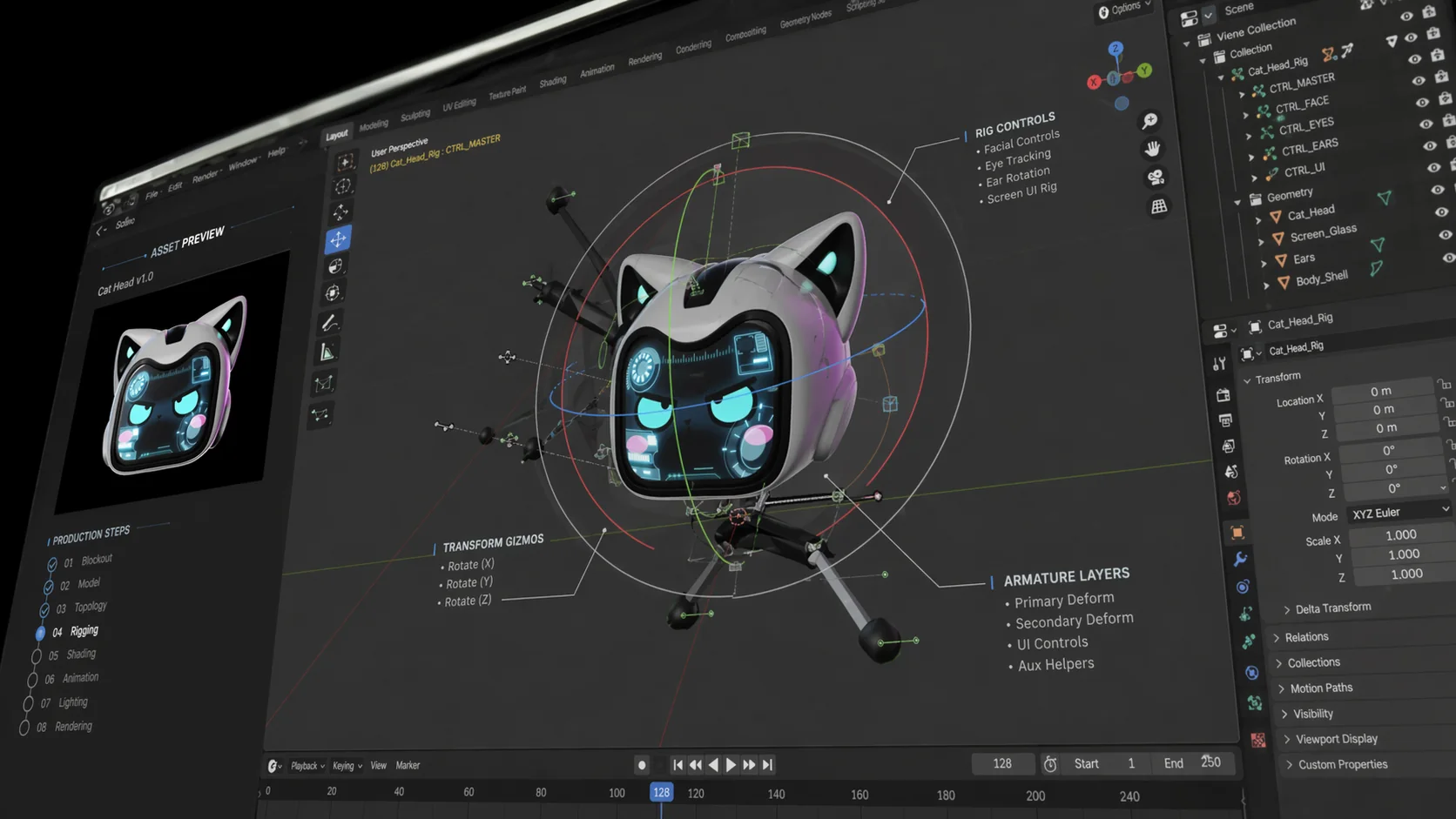The height and width of the screenshot is (819, 1456).
Task: Select the Rotate tool below Move
Action: 335,266
